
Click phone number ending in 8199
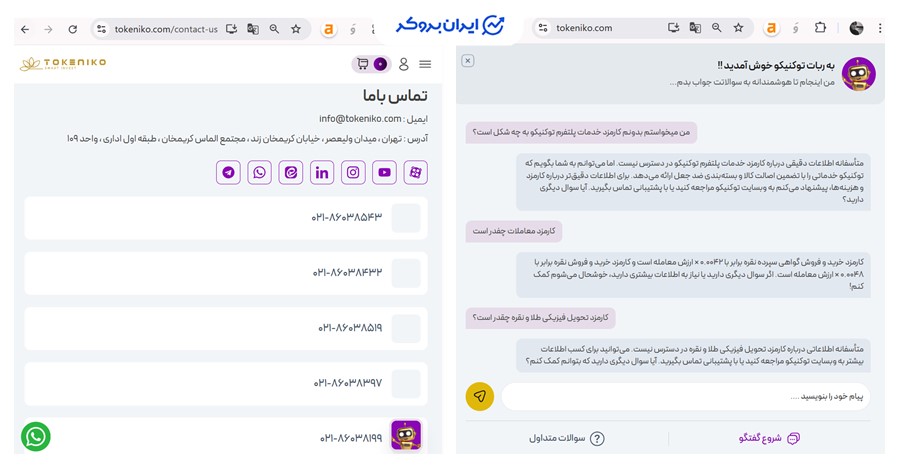pos(351,438)
